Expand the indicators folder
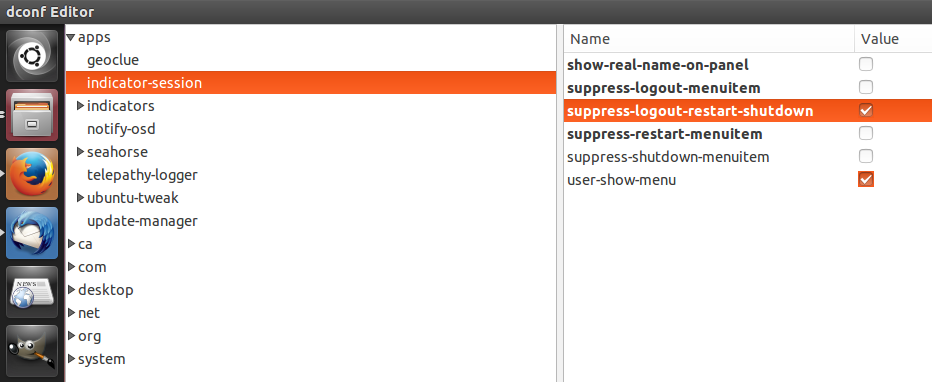The image size is (932, 382). click(81, 106)
